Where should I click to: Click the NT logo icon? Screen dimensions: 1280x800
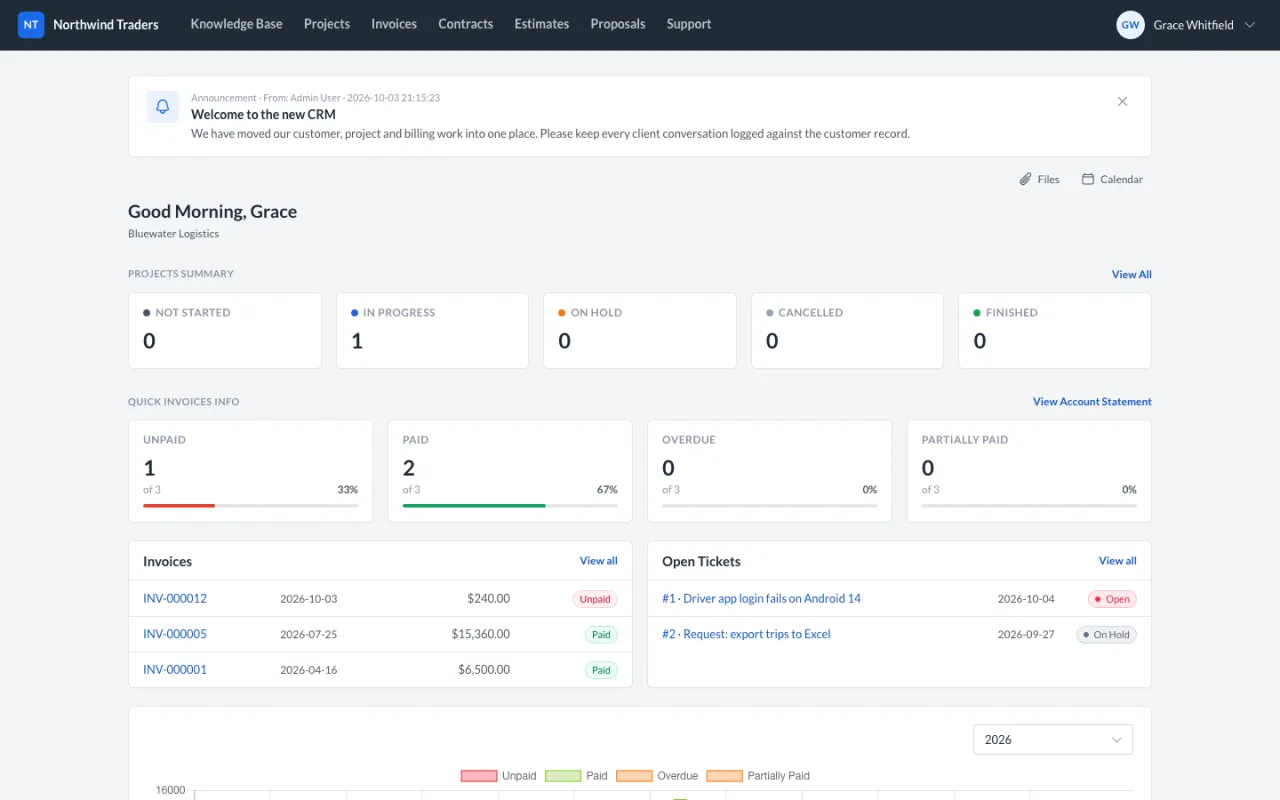click(x=31, y=25)
